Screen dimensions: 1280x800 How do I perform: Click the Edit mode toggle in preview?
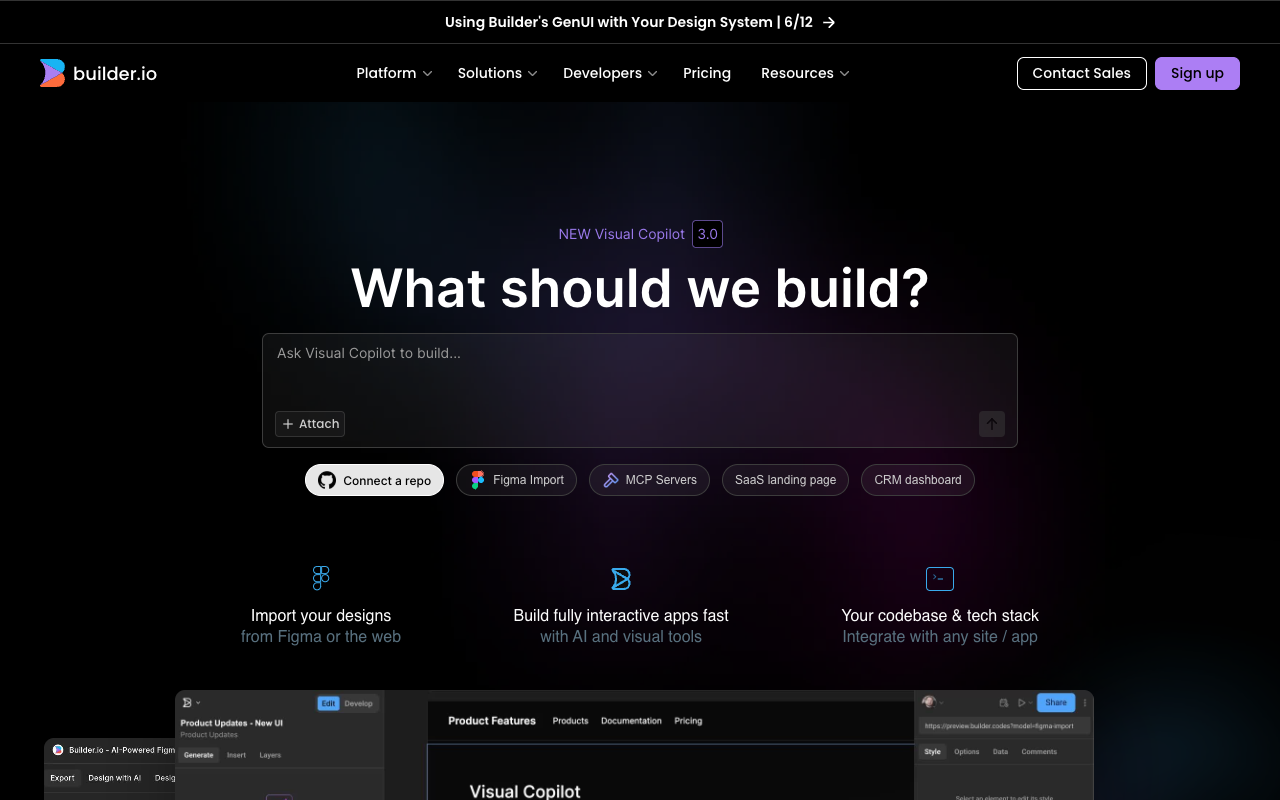tap(328, 703)
